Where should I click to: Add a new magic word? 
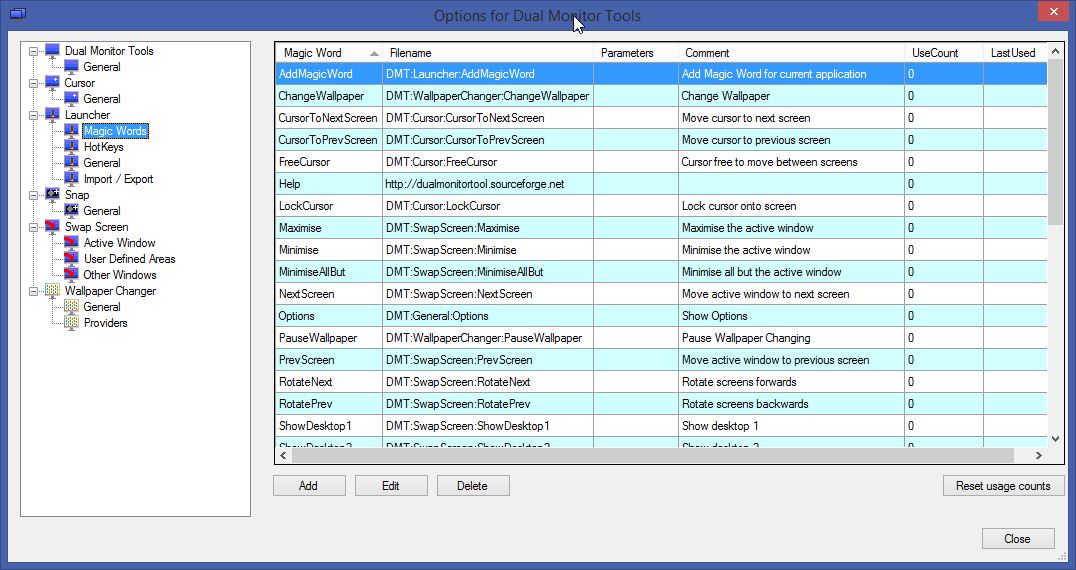tap(309, 486)
